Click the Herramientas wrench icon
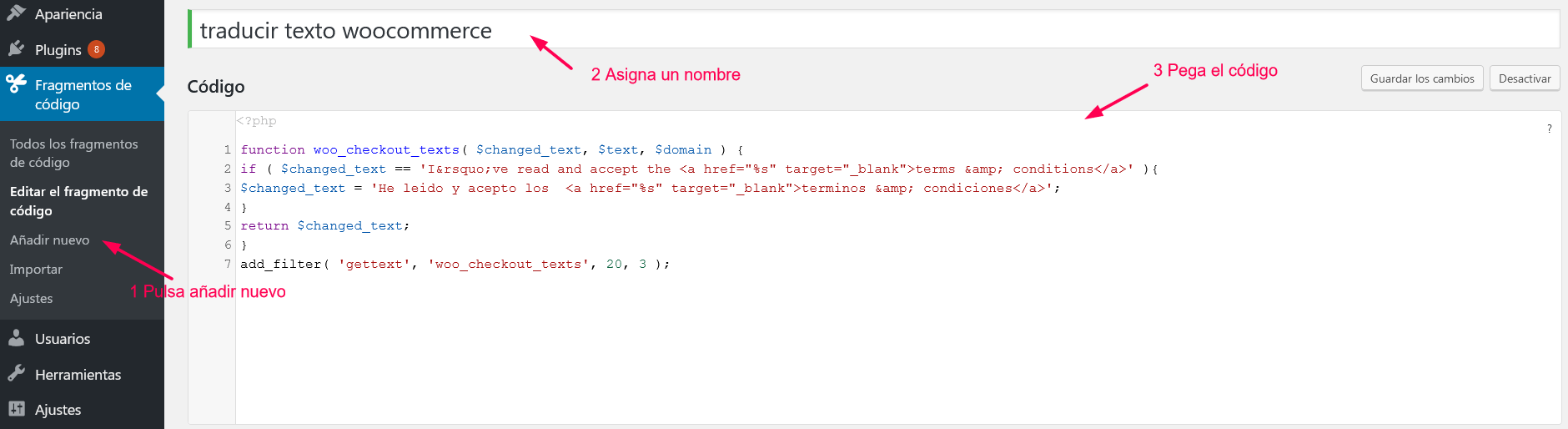 (x=16, y=374)
